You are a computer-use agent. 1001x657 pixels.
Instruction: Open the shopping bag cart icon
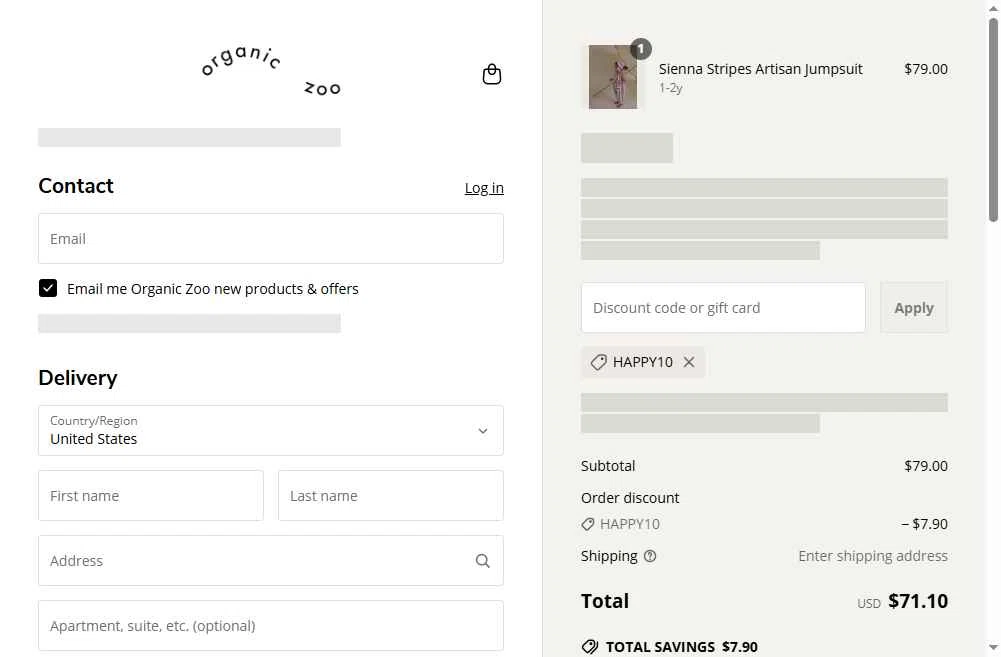coord(492,74)
